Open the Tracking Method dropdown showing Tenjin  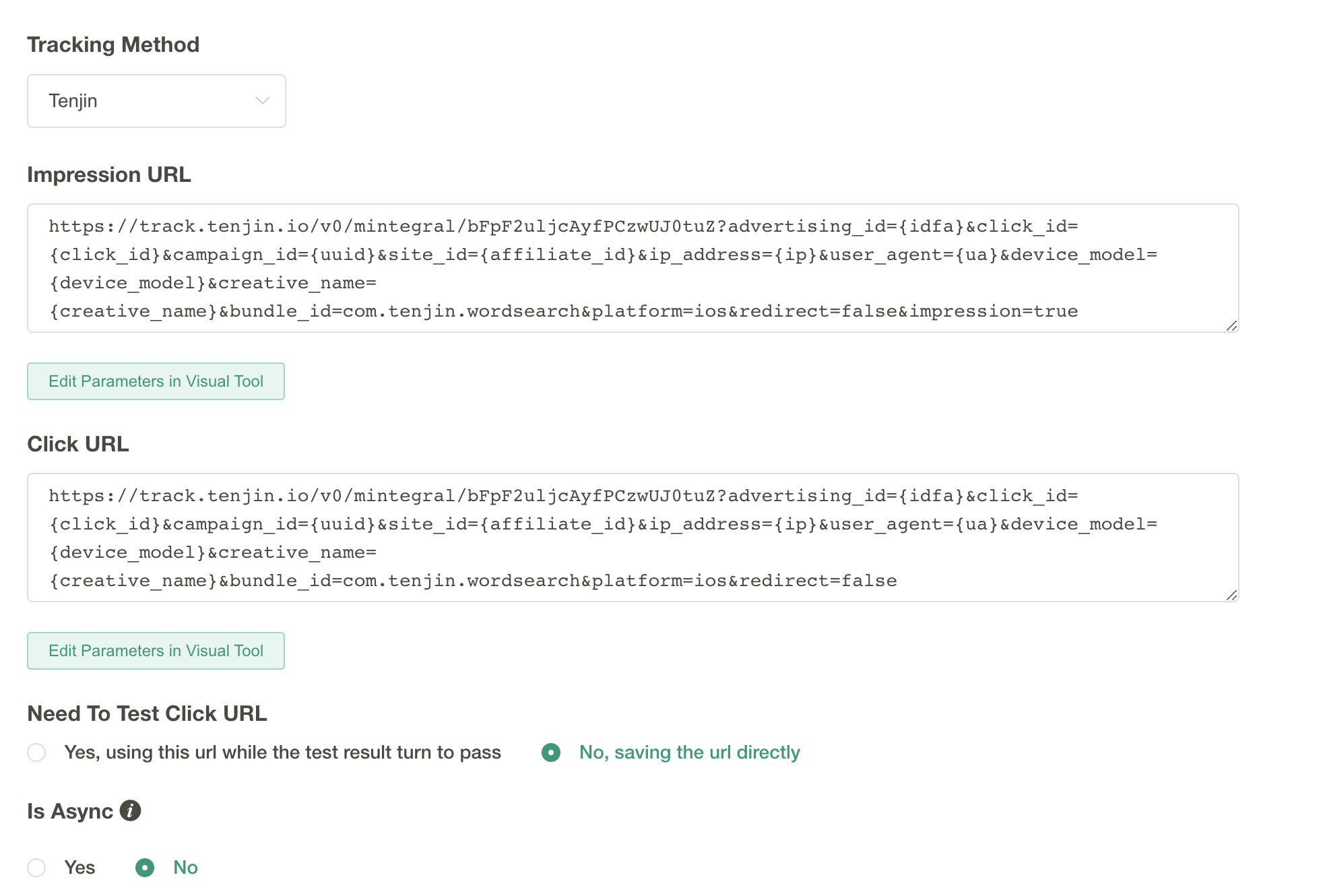click(156, 101)
